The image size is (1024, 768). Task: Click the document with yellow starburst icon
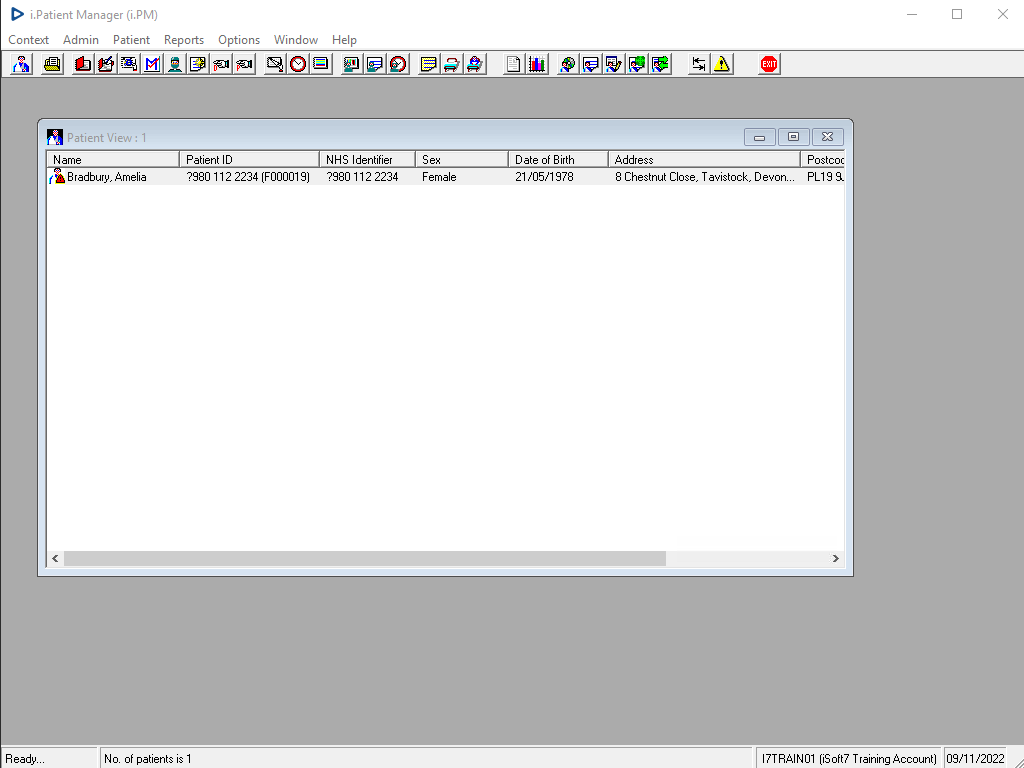(x=198, y=64)
